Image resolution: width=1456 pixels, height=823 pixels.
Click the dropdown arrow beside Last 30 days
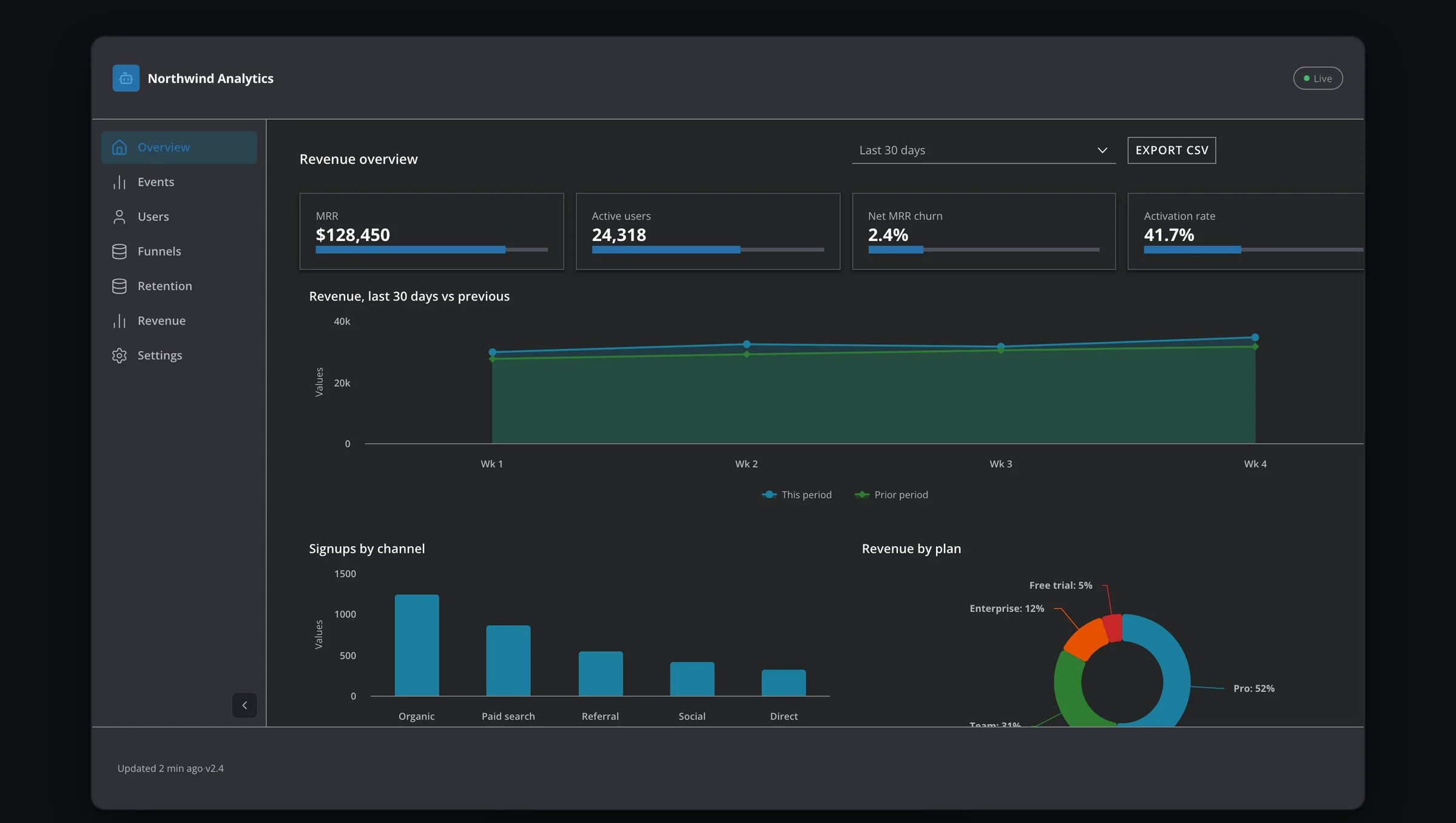(1102, 150)
